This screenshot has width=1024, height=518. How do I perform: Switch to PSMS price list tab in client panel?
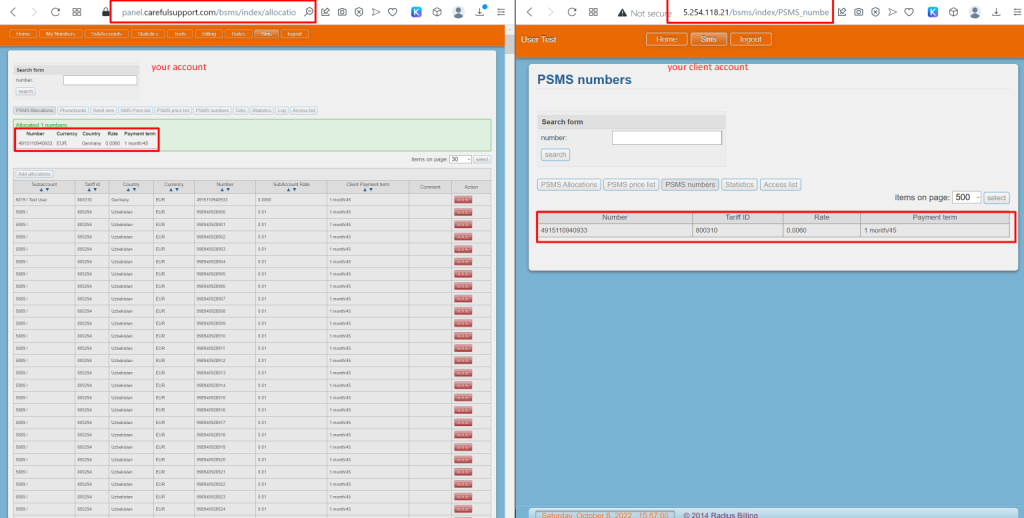[632, 185]
